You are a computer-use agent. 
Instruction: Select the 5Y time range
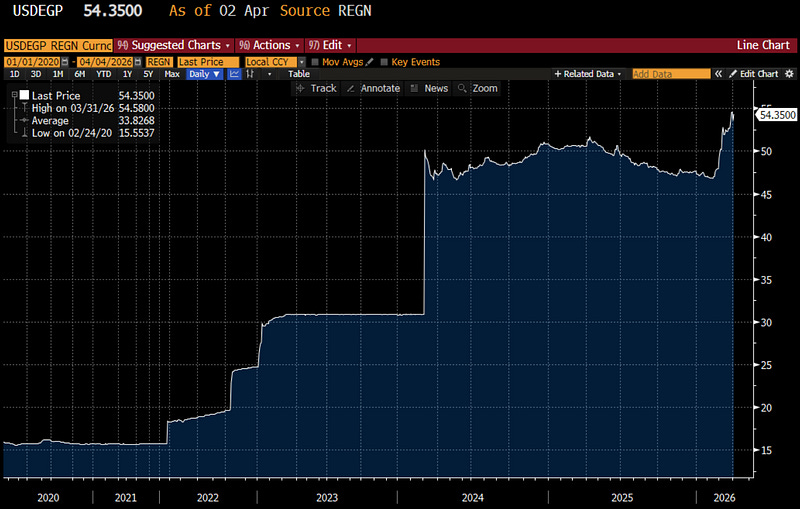148,74
